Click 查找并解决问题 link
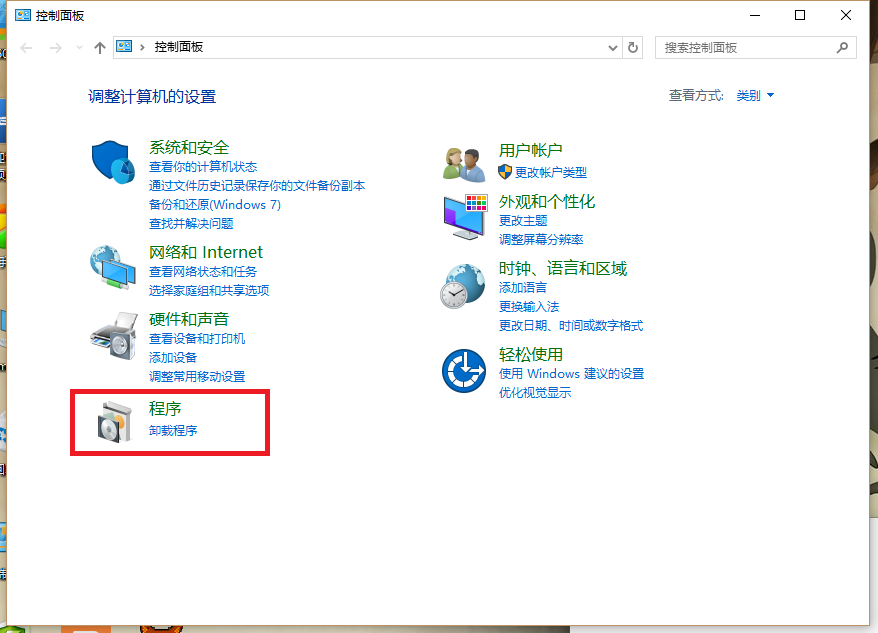This screenshot has height=633, width=878. pyautogui.click(x=191, y=224)
